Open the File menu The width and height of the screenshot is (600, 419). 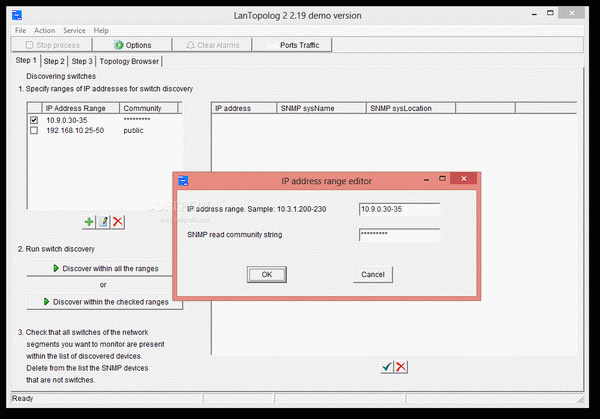point(20,30)
